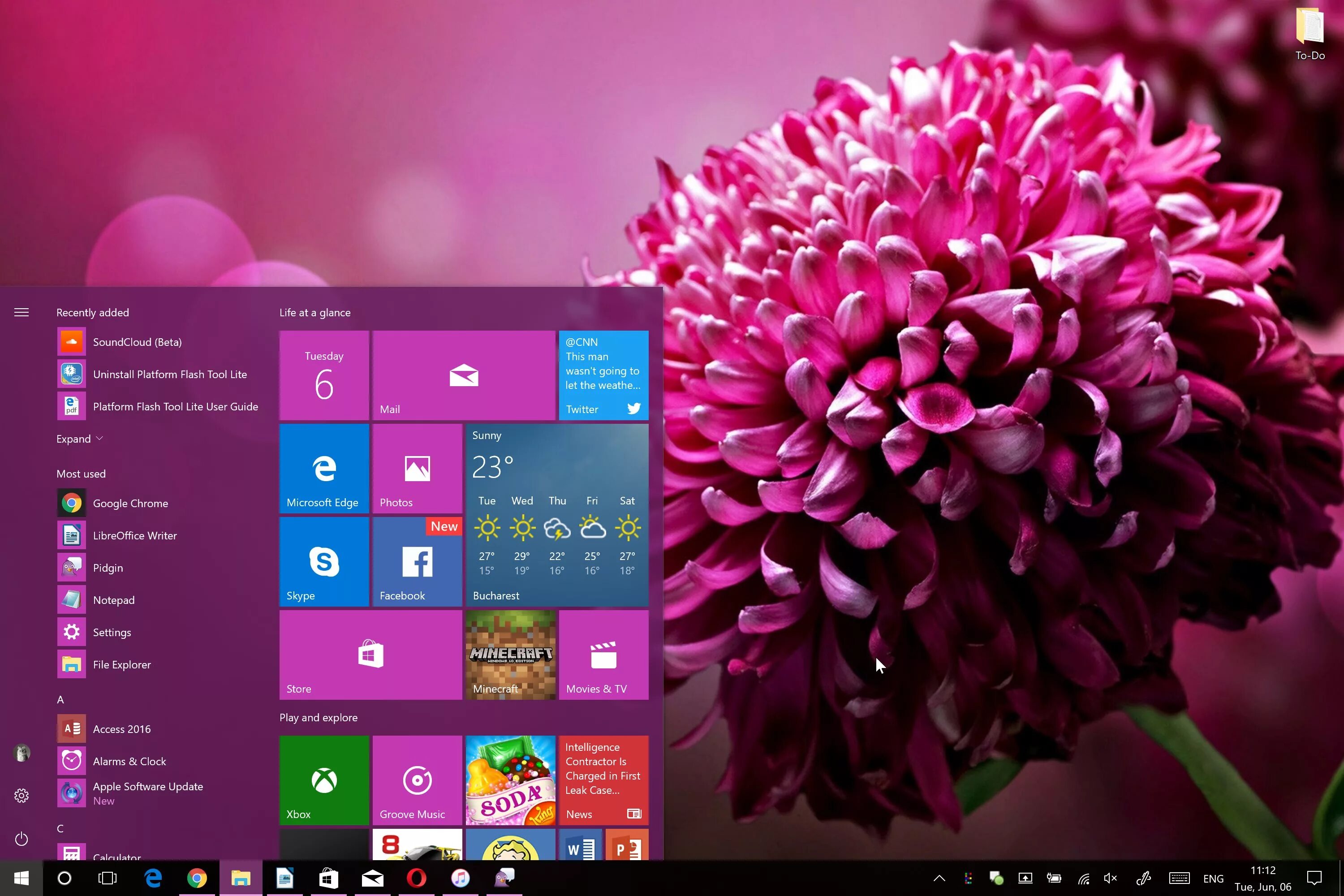1344x896 pixels.
Task: Show hidden icons via the tray arrow
Action: click(x=939, y=878)
